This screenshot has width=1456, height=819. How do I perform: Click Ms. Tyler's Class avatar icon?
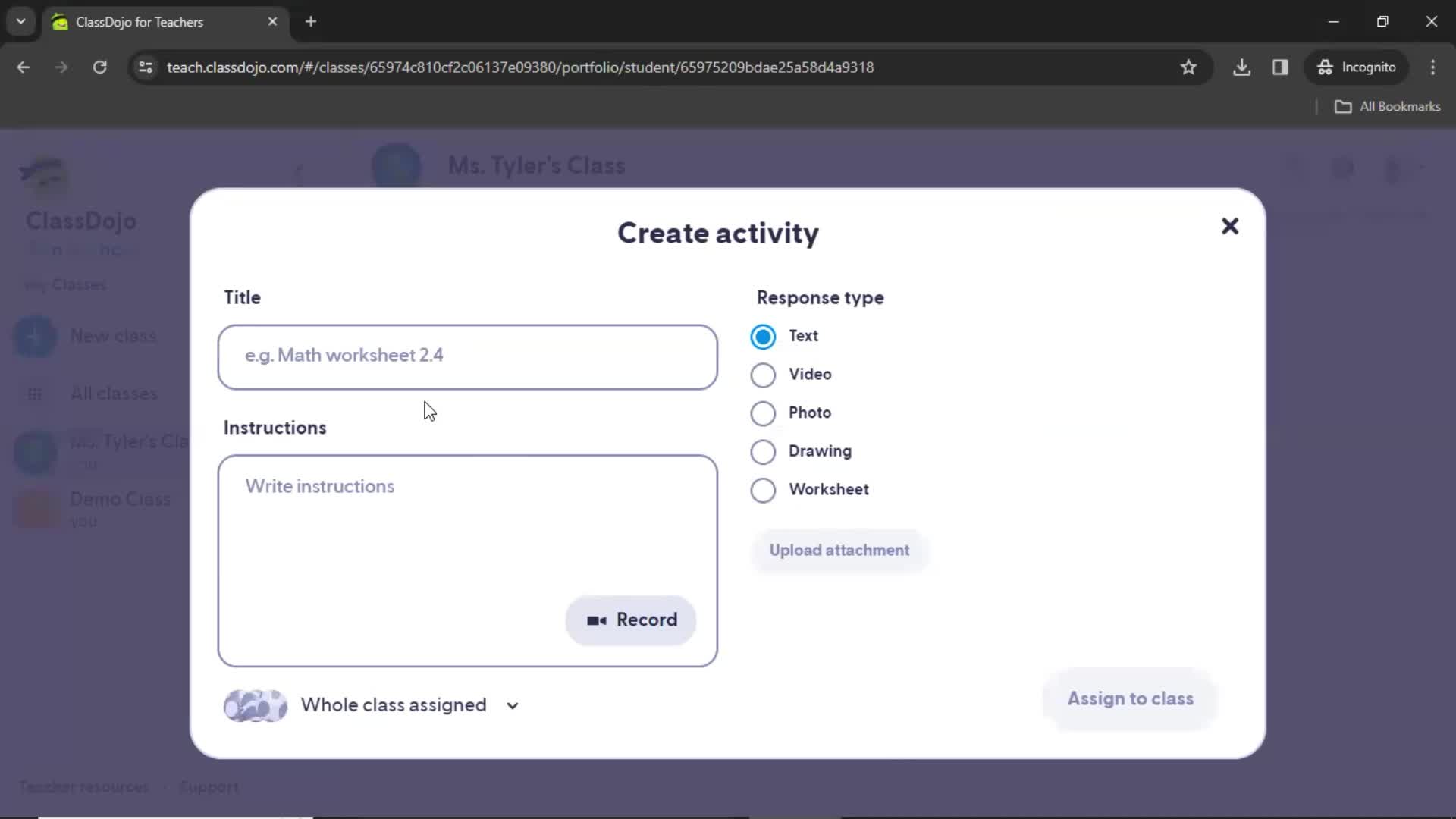(x=395, y=165)
